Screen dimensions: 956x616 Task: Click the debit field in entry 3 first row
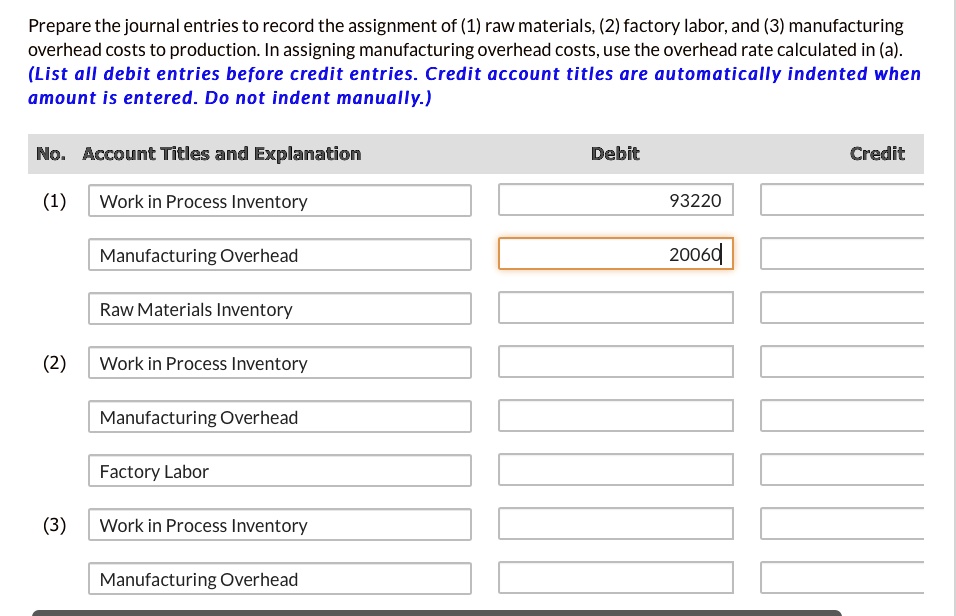click(x=615, y=523)
